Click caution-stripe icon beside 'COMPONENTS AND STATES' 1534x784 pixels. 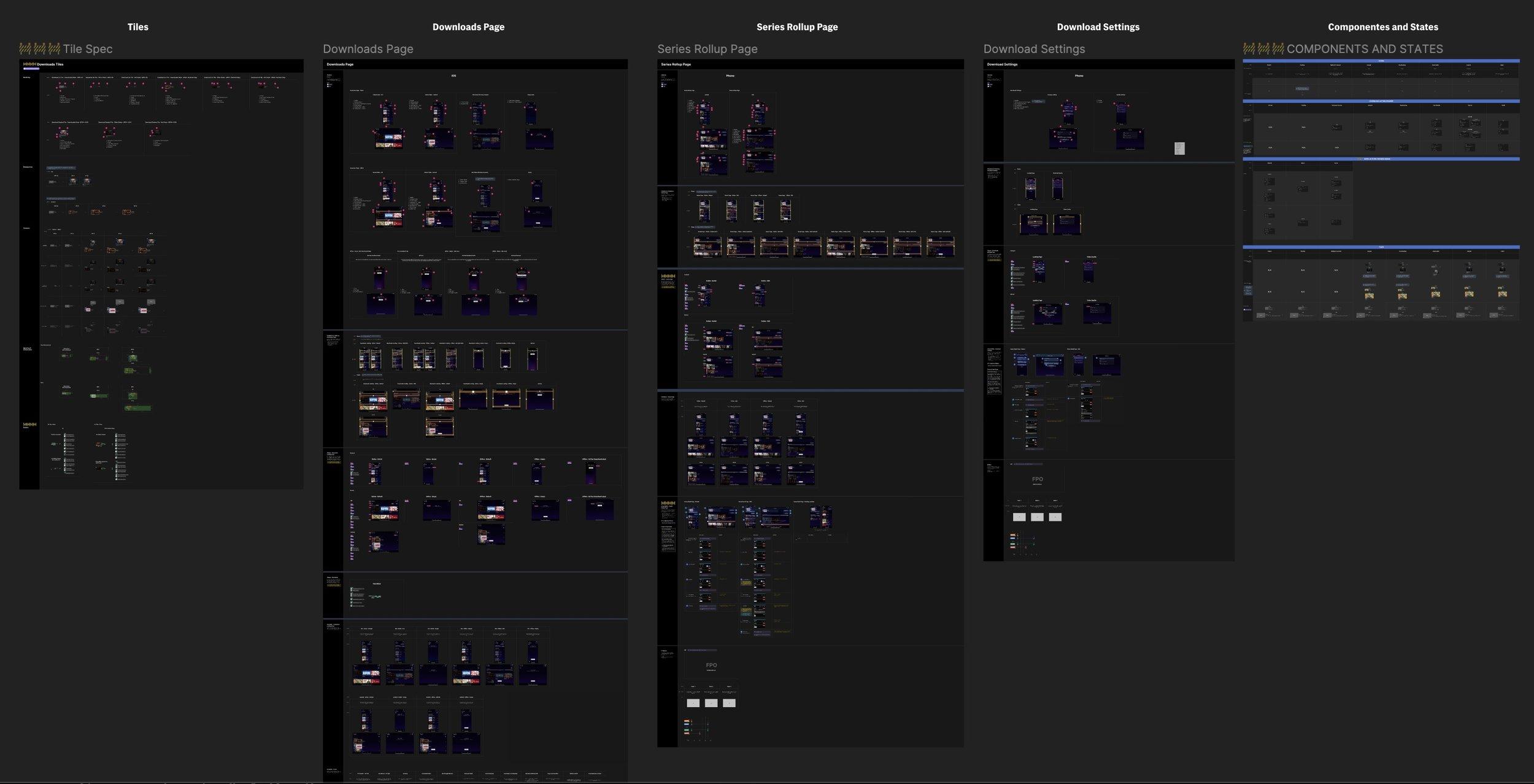pyautogui.click(x=1263, y=48)
